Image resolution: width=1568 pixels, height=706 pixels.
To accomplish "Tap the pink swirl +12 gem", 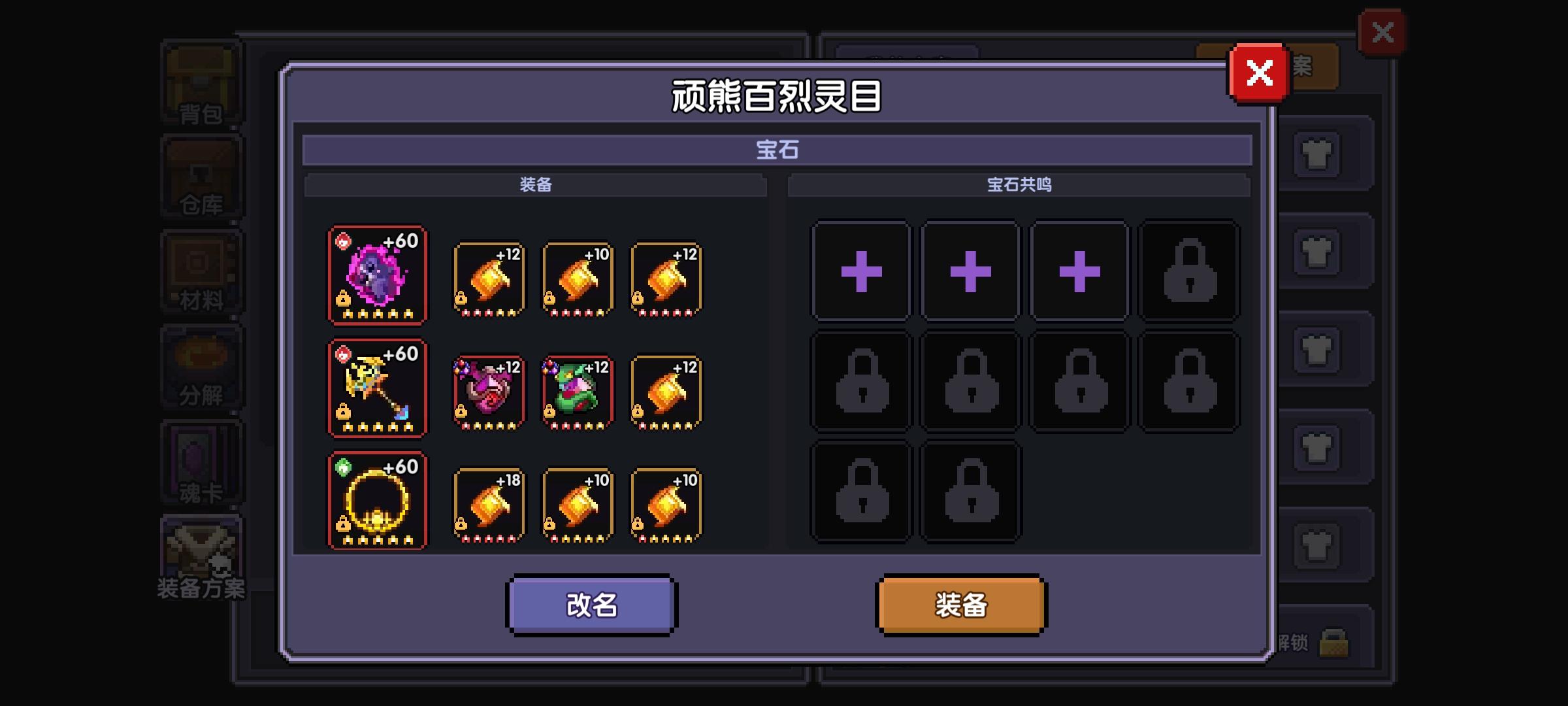I will coord(489,393).
